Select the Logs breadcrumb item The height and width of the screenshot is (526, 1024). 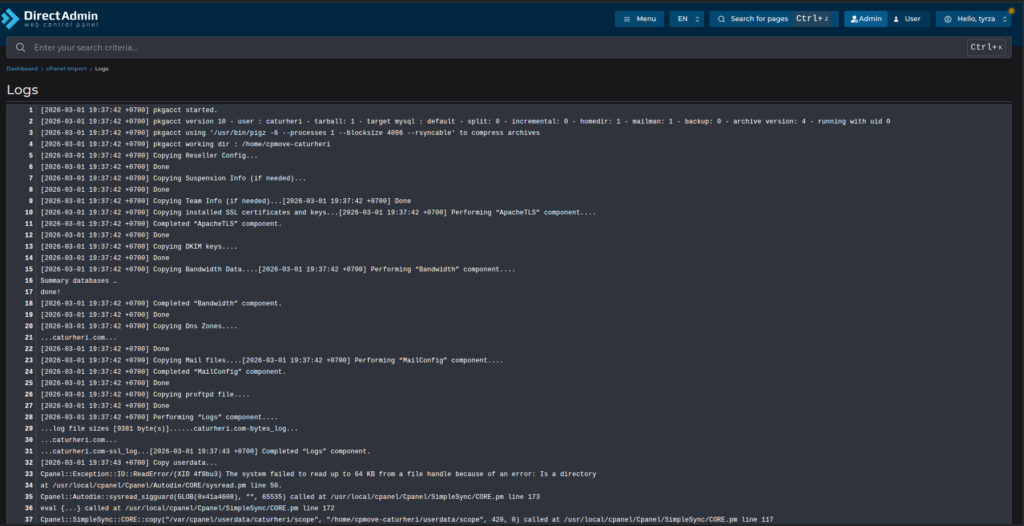tap(102, 69)
